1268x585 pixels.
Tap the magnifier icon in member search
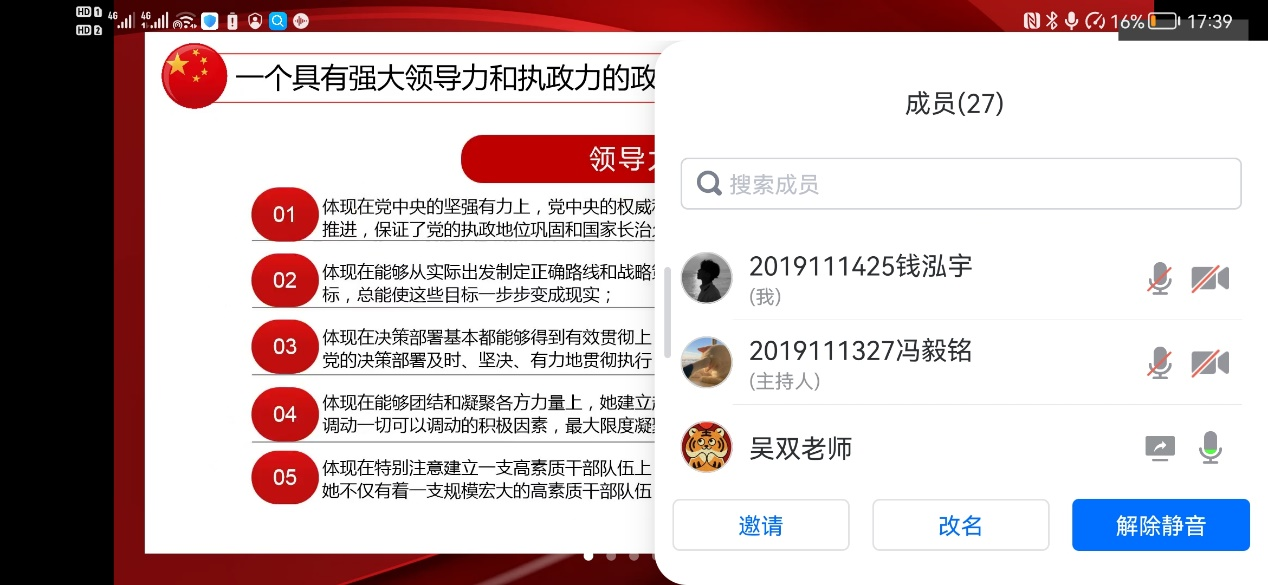(709, 184)
